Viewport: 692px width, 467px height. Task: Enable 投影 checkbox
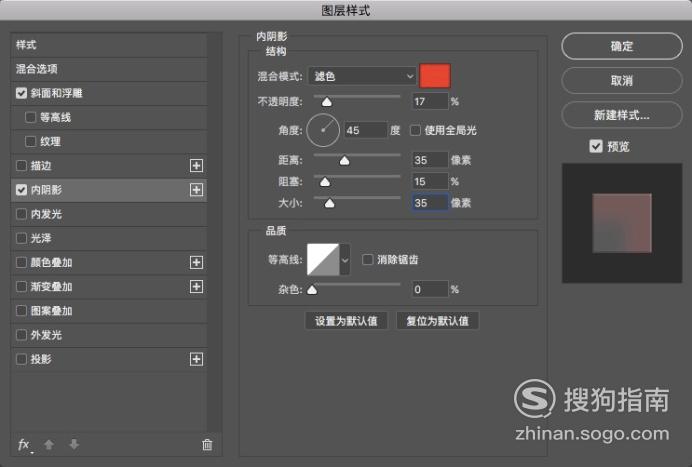[21, 359]
